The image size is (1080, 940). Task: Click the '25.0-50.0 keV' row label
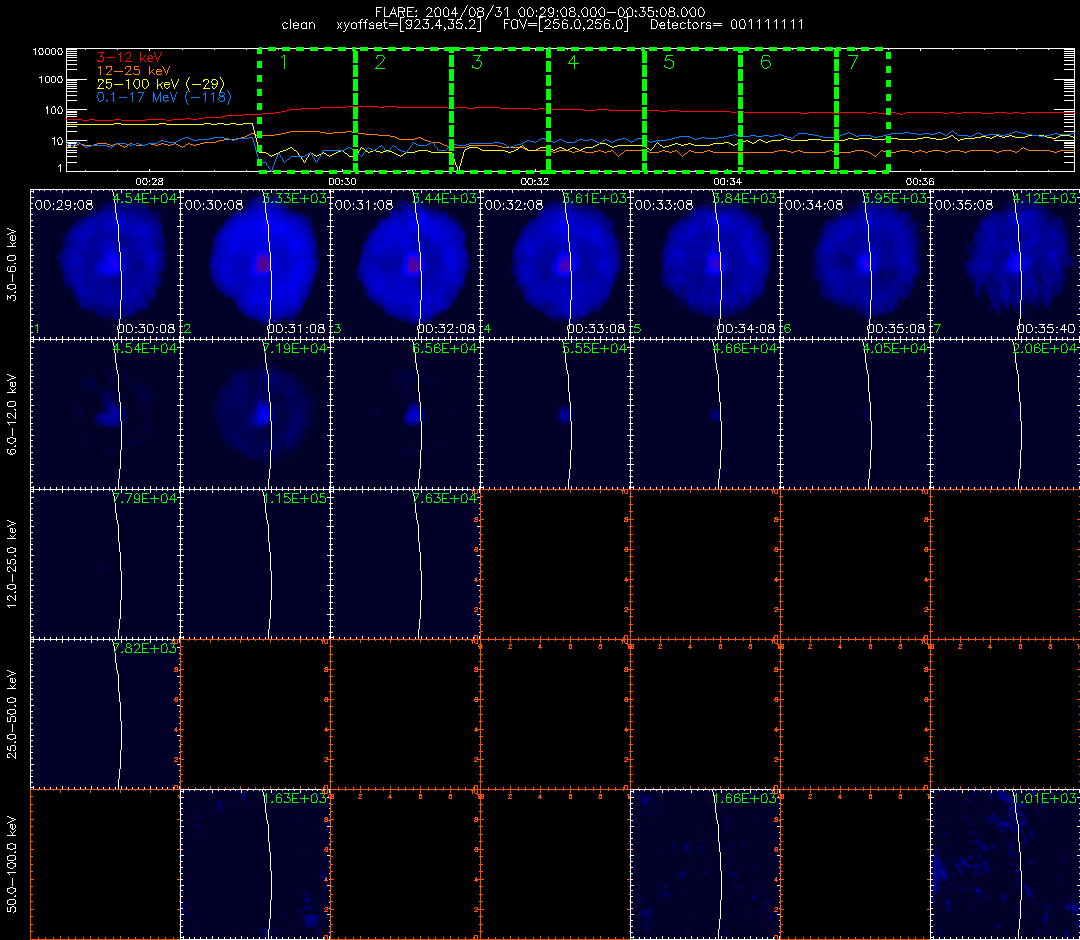pyautogui.click(x=12, y=714)
